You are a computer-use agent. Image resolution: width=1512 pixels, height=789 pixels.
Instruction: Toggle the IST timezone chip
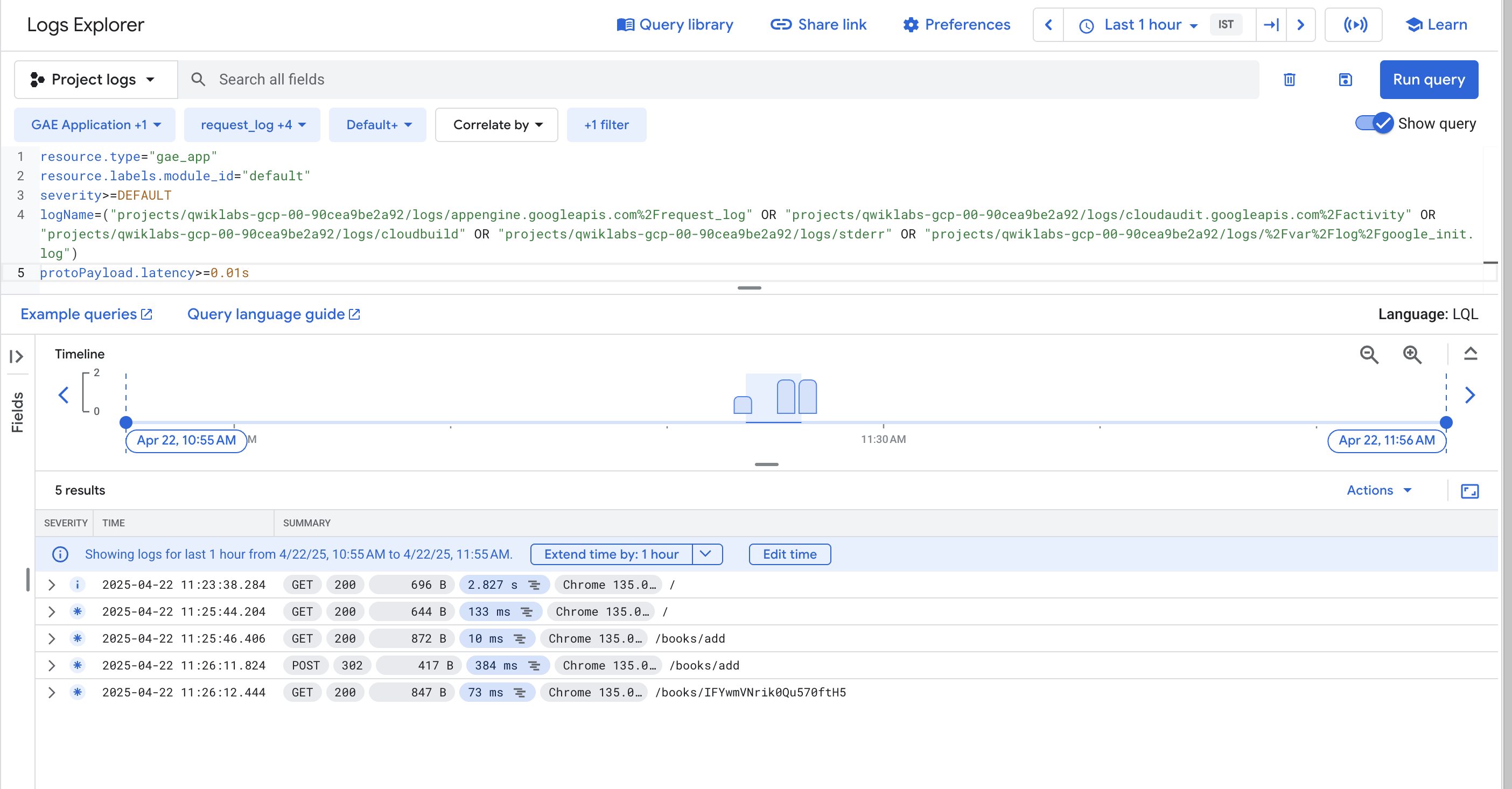click(x=1226, y=25)
